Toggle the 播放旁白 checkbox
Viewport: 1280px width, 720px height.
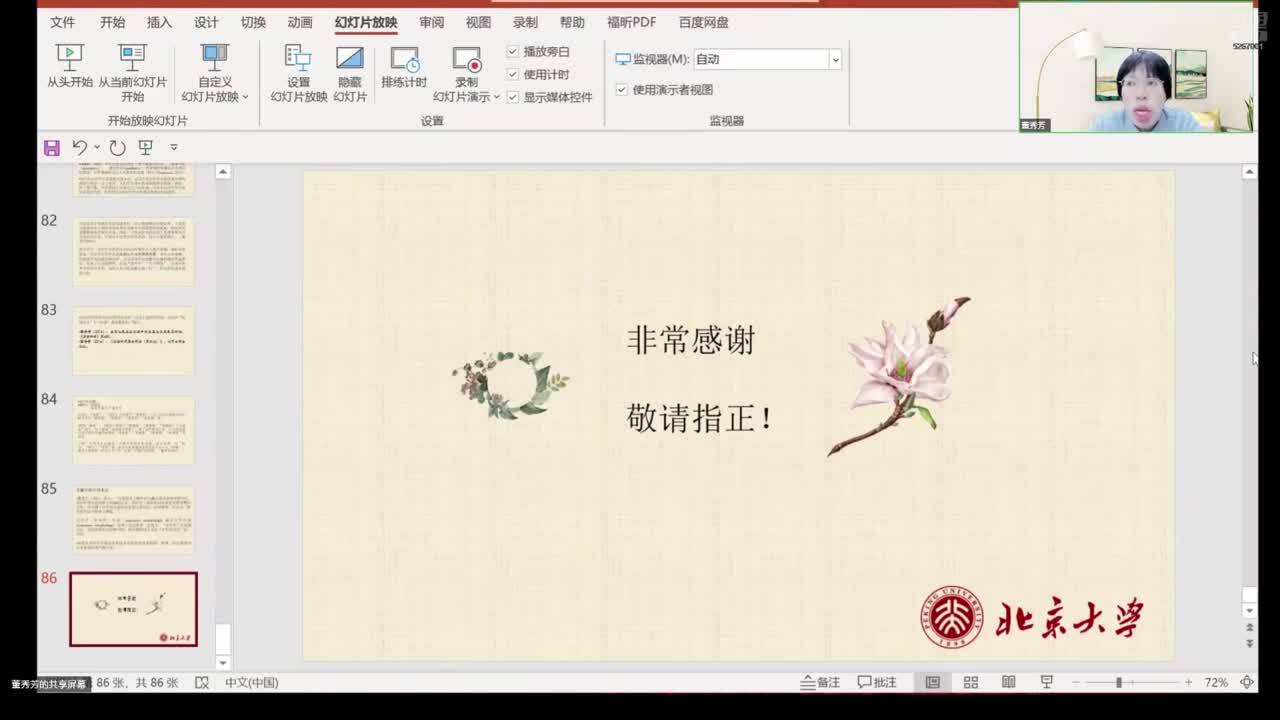click(x=513, y=52)
